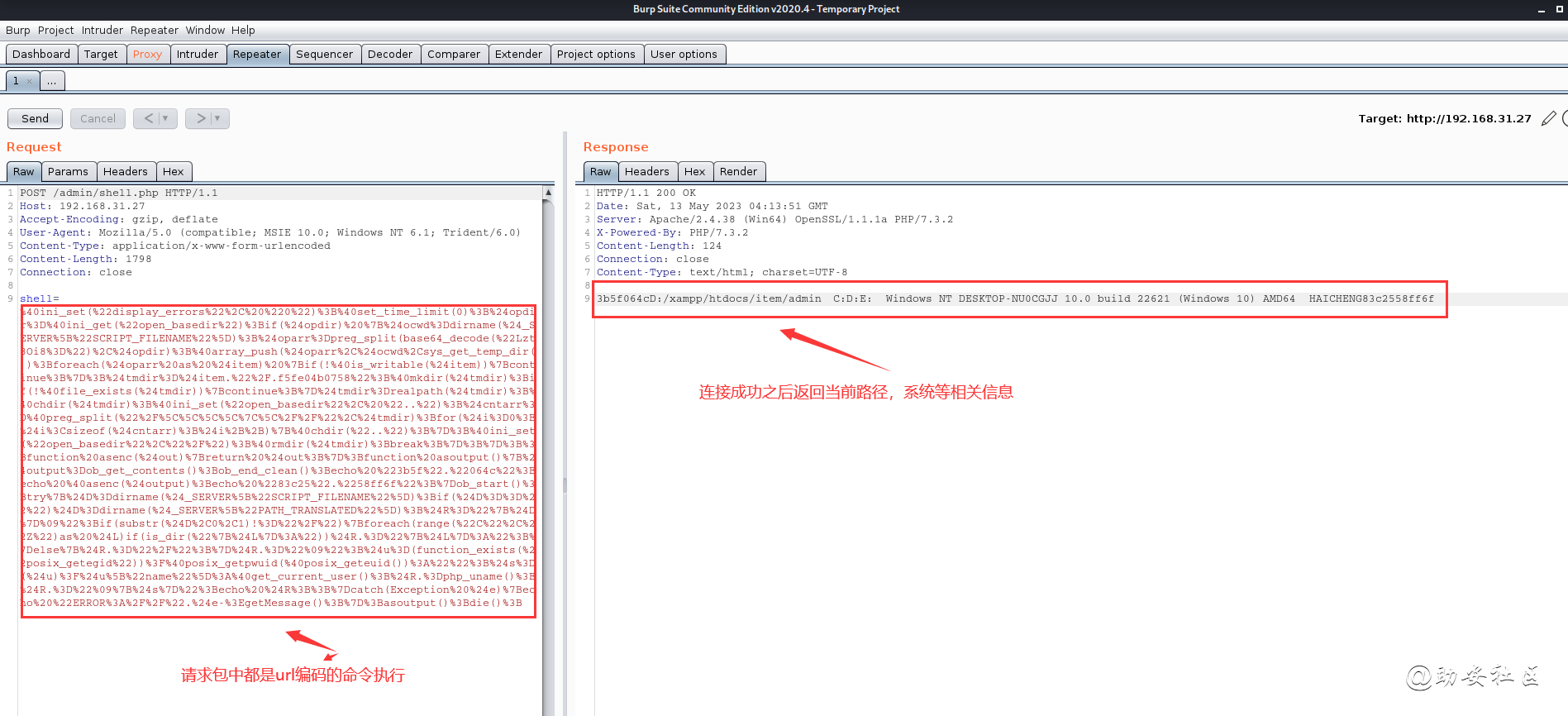Open the Burp menu

tap(17, 31)
